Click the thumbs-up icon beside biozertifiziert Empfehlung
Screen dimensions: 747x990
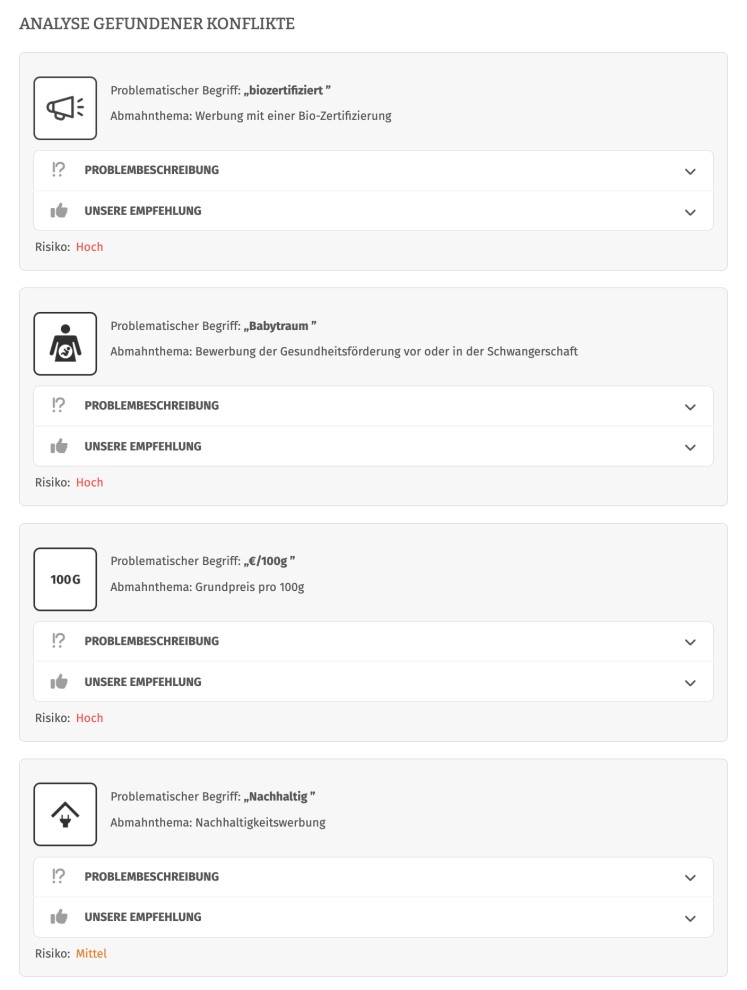coord(60,211)
